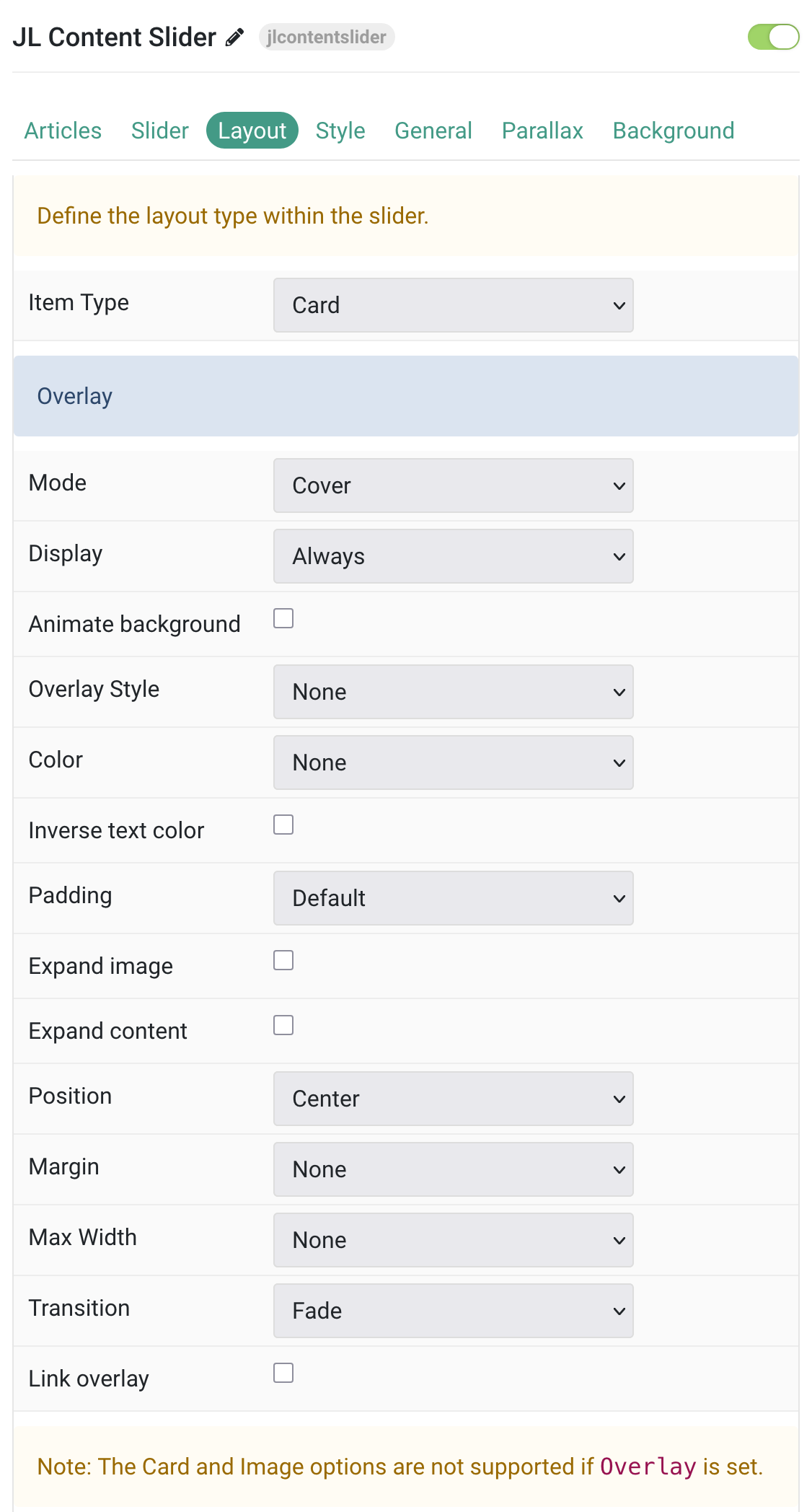Image resolution: width=812 pixels, height=1512 pixels.
Task: Toggle the module enable switch off
Action: (773, 37)
